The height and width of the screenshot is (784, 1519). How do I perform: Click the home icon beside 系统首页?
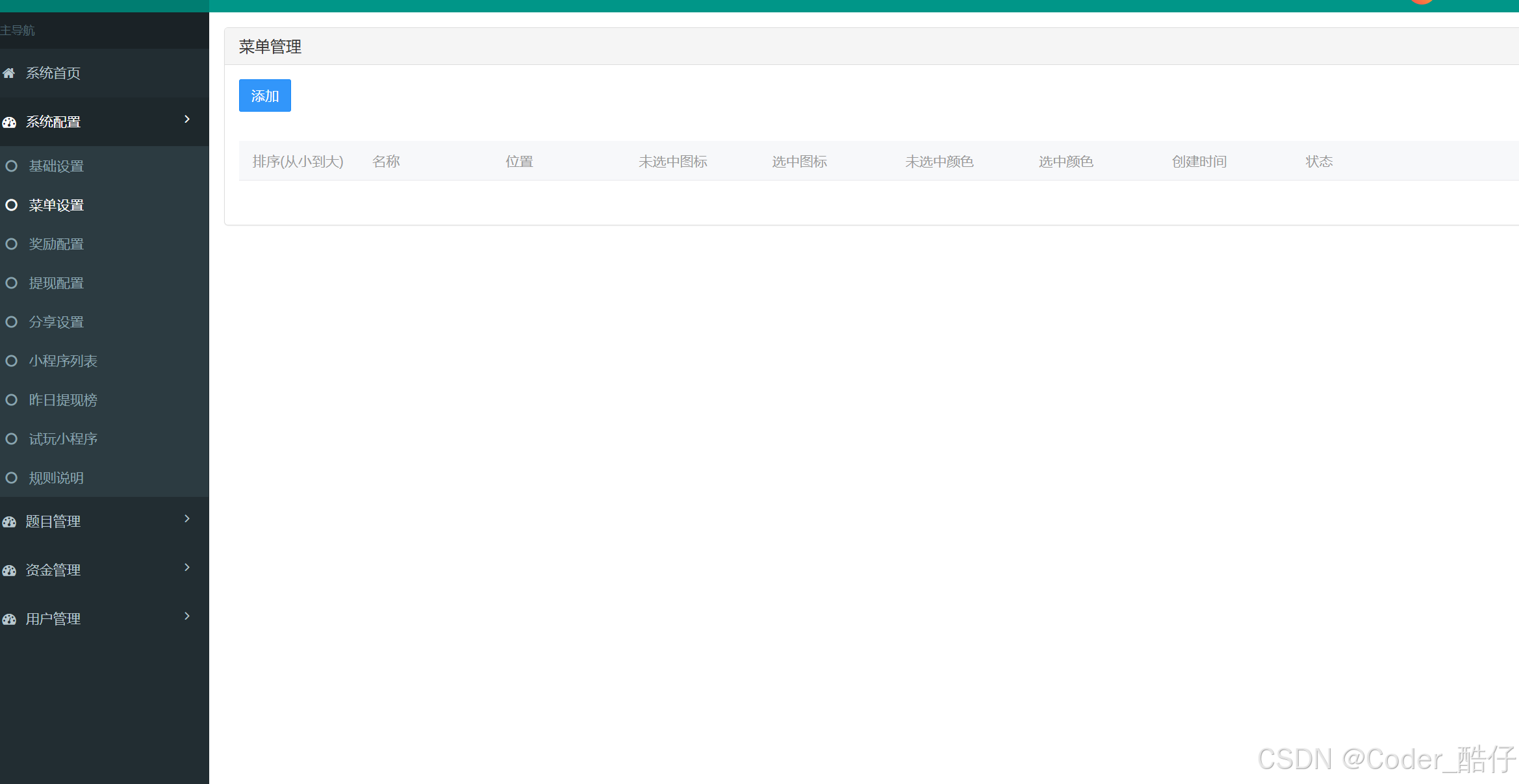pyautogui.click(x=8, y=73)
